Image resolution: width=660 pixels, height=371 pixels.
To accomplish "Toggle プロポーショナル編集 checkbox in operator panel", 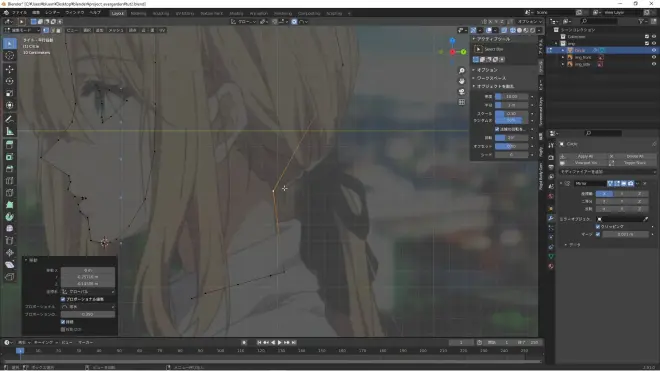I will click(63, 299).
